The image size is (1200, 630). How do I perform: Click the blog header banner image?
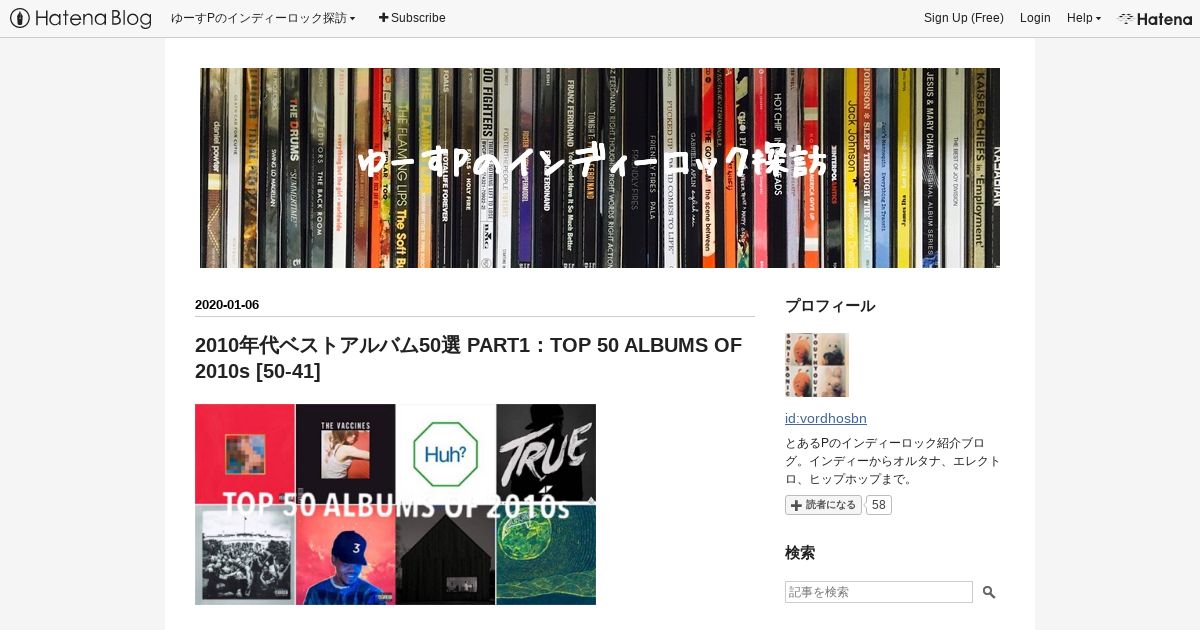[600, 168]
